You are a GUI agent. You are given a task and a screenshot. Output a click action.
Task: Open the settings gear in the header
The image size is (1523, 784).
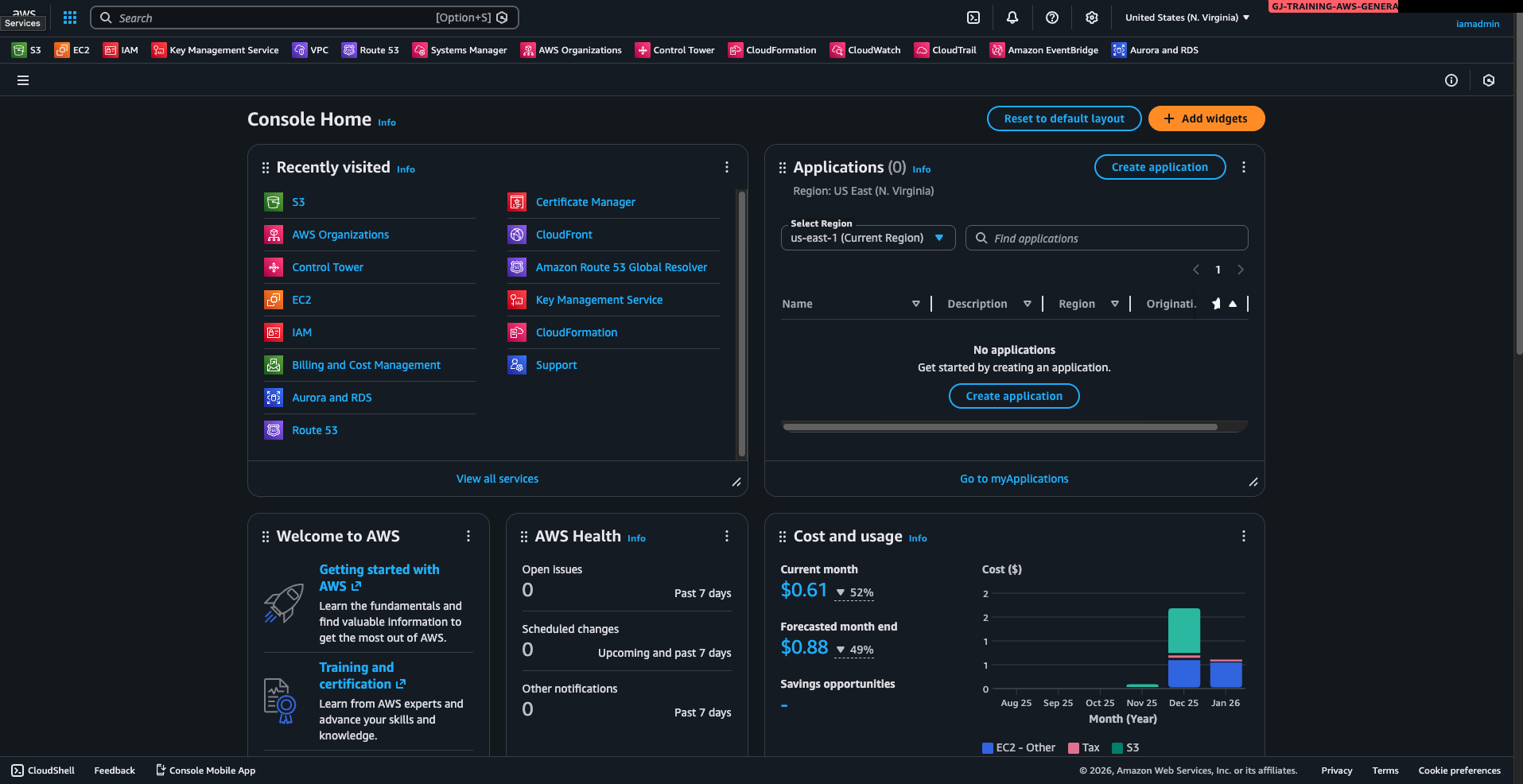[x=1091, y=17]
